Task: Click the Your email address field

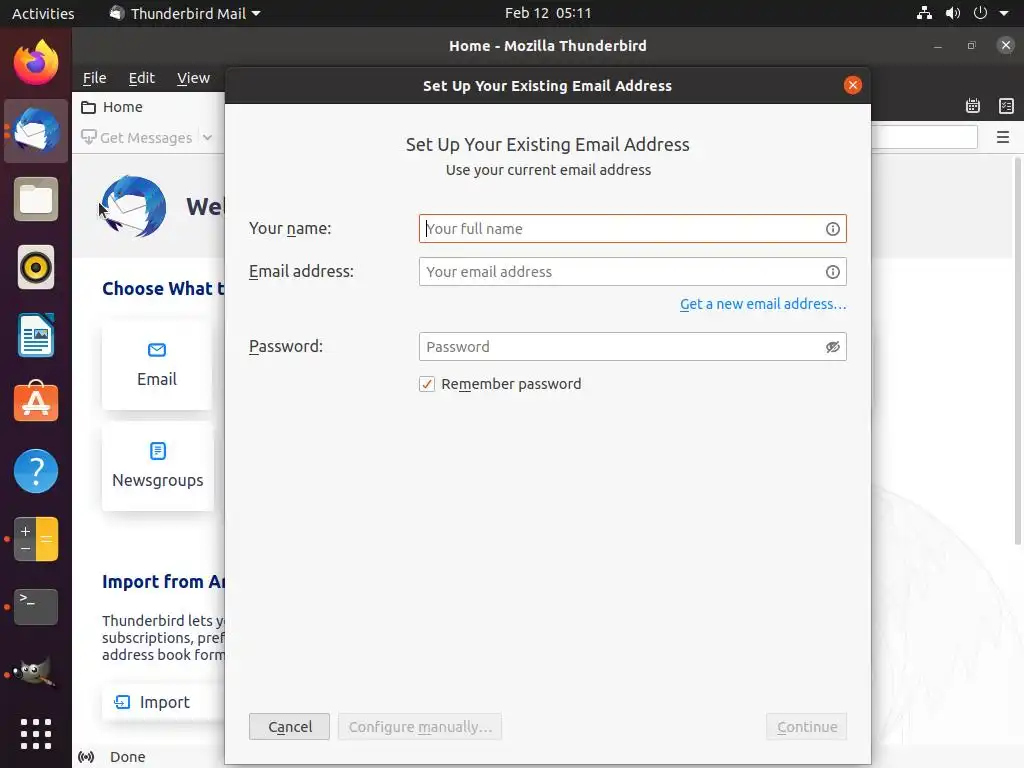Action: (633, 272)
